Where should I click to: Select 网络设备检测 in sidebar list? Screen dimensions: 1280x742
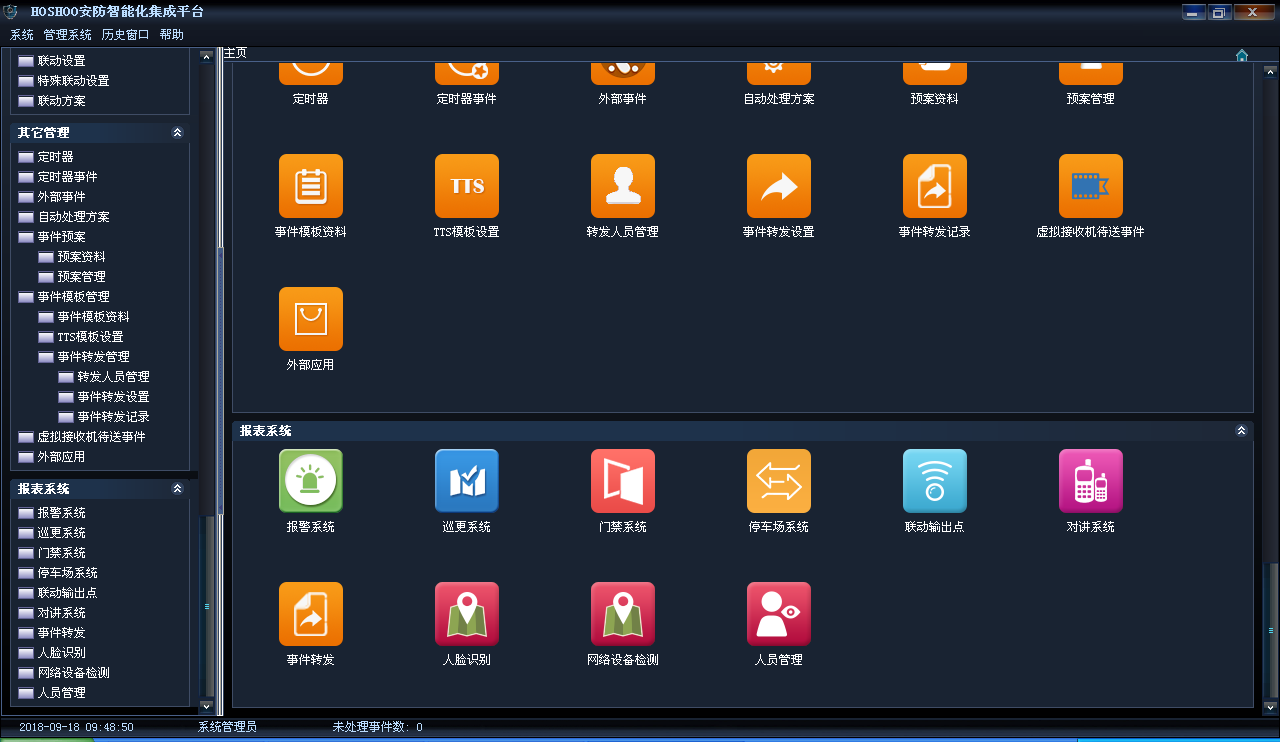pyautogui.click(x=73, y=673)
